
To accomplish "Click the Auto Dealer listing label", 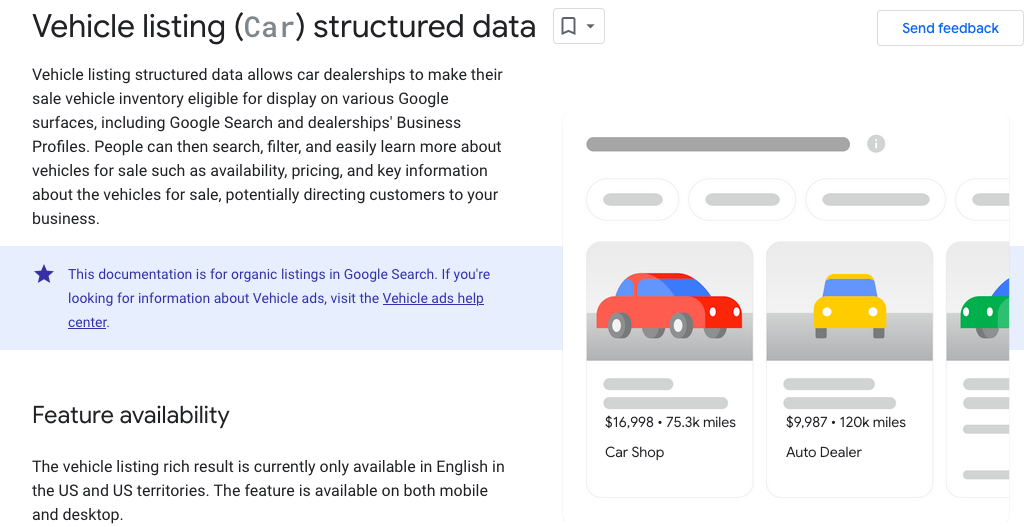I will click(x=823, y=452).
